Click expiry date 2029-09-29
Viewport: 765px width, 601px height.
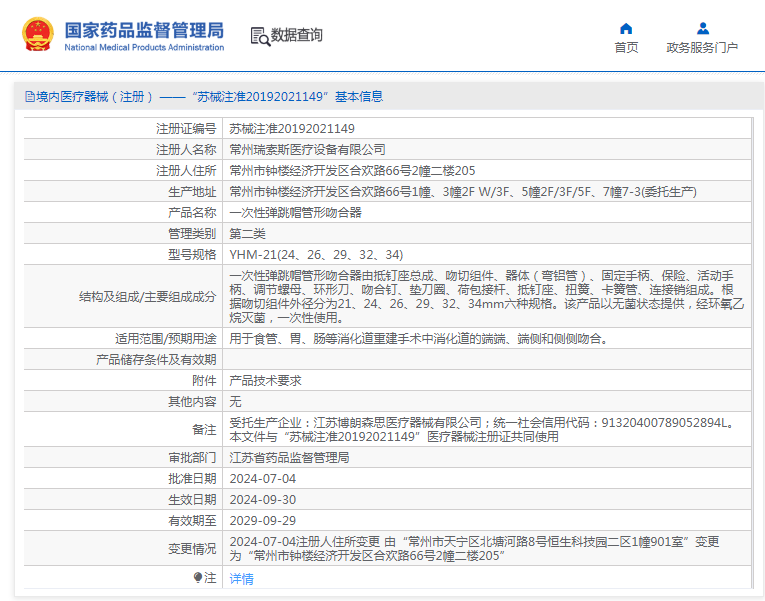pyautogui.click(x=262, y=521)
